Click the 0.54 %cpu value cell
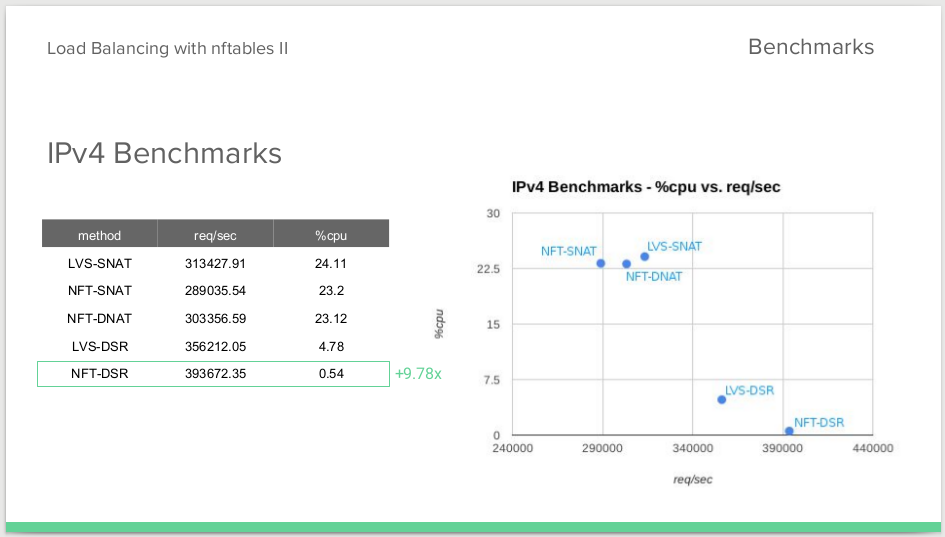Viewport: 945px width, 537px height. (331, 374)
